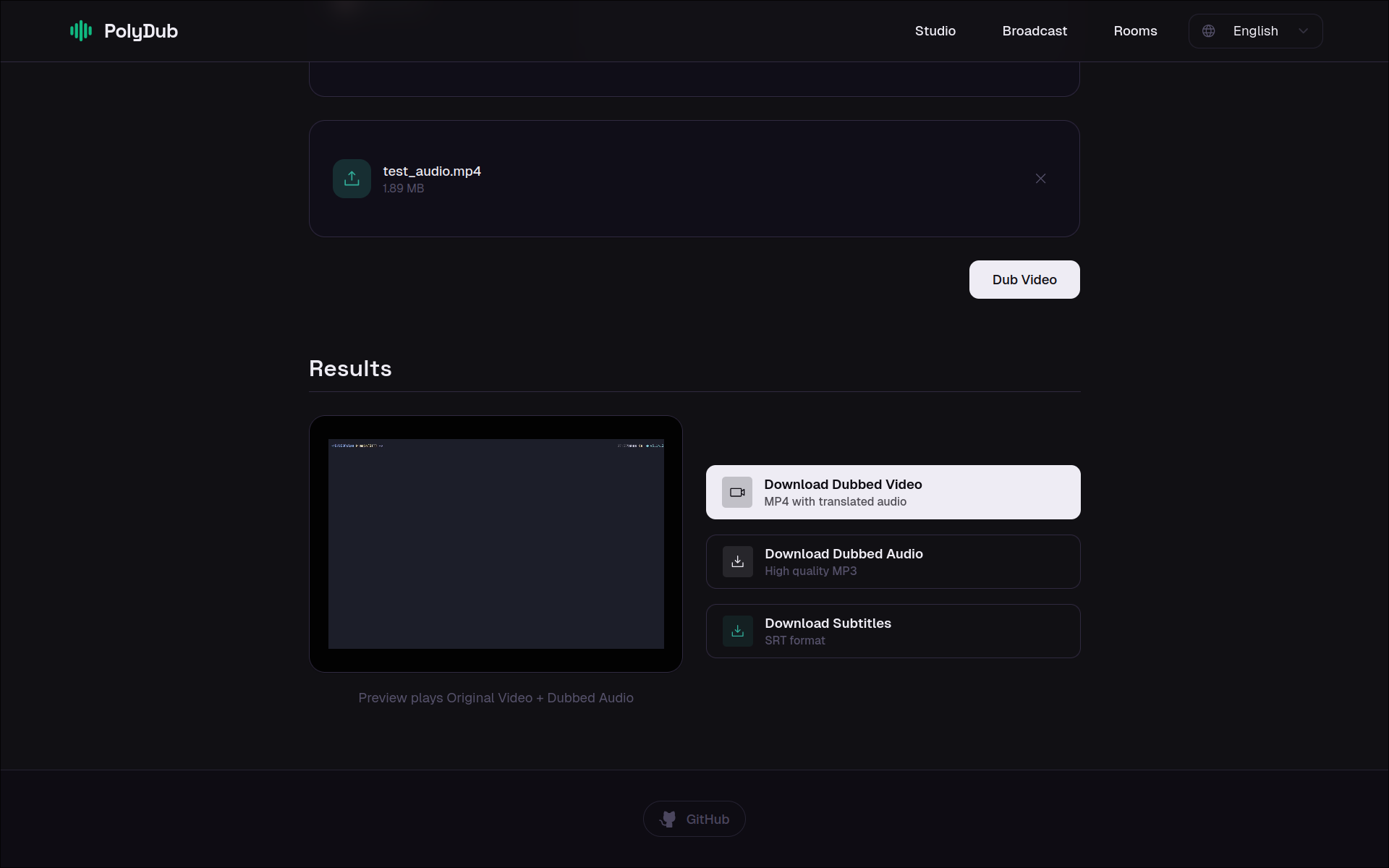Click the PolyDub brand name
Image resolution: width=1389 pixels, height=868 pixels.
[x=141, y=31]
